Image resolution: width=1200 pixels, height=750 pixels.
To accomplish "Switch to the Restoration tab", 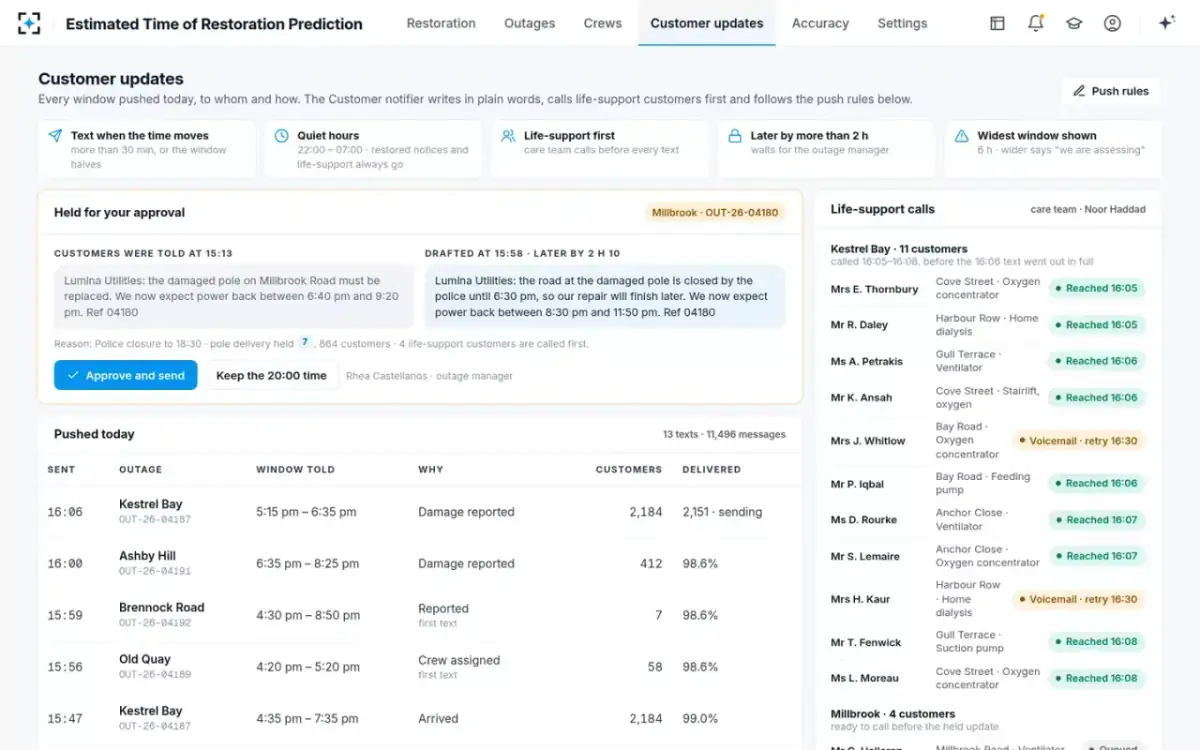I will (x=441, y=23).
